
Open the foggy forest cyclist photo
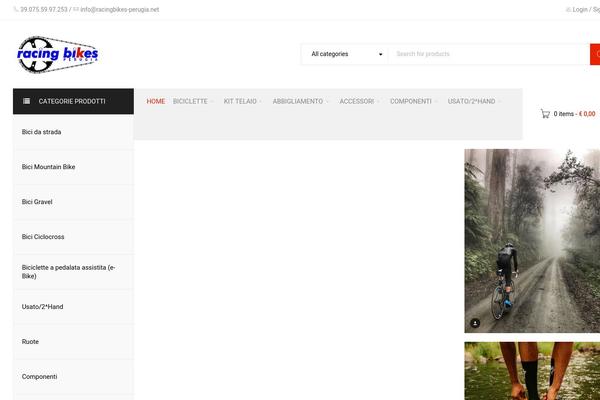point(532,241)
